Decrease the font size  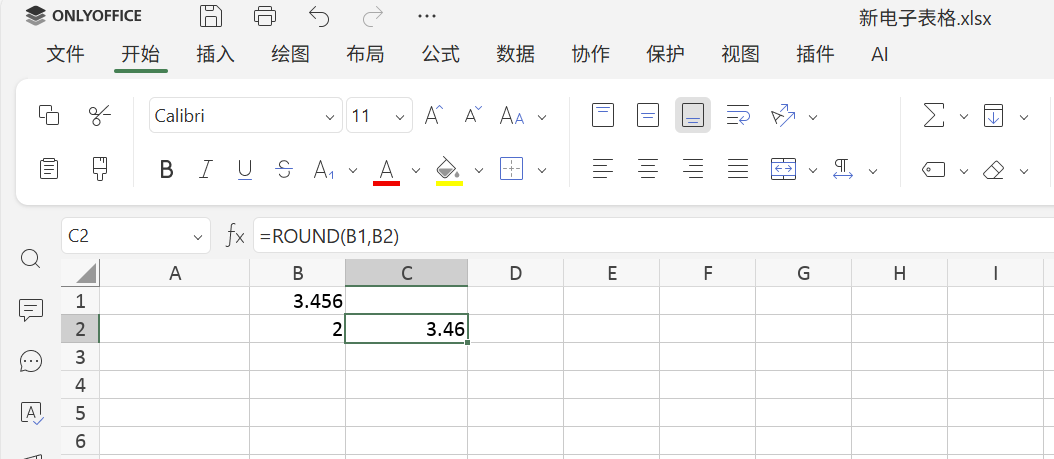coord(473,116)
